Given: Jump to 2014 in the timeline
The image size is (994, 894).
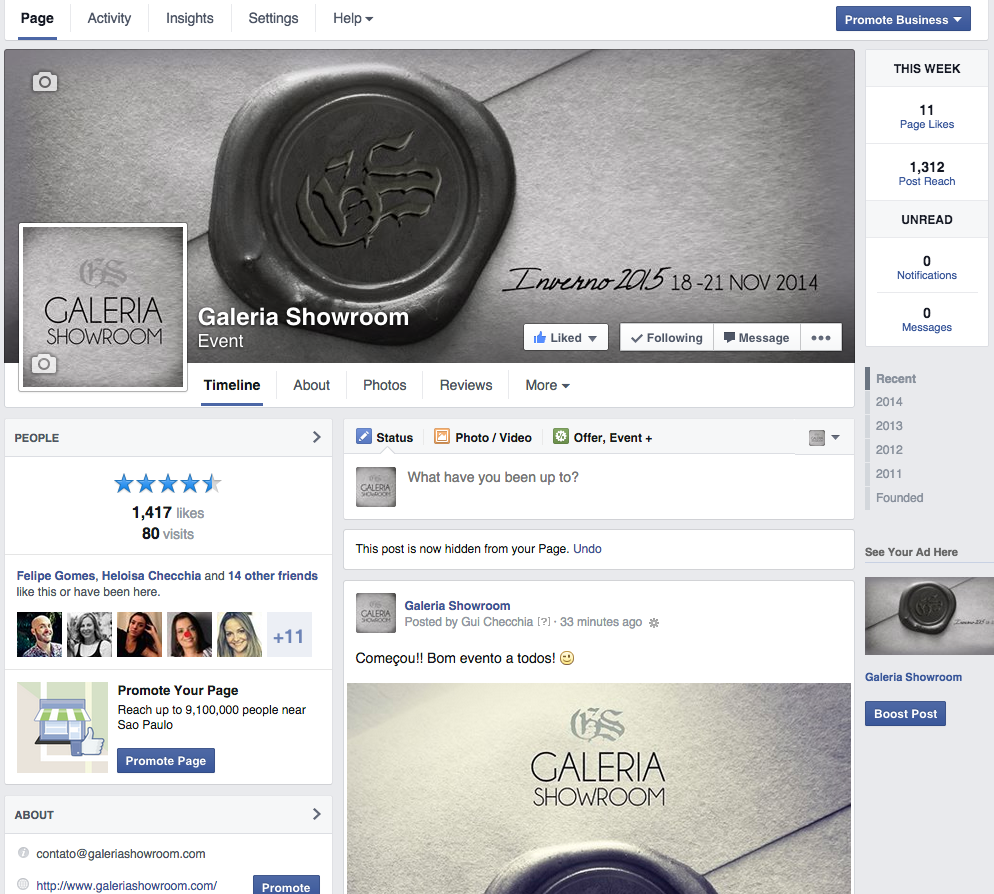Looking at the screenshot, I should pyautogui.click(x=889, y=402).
